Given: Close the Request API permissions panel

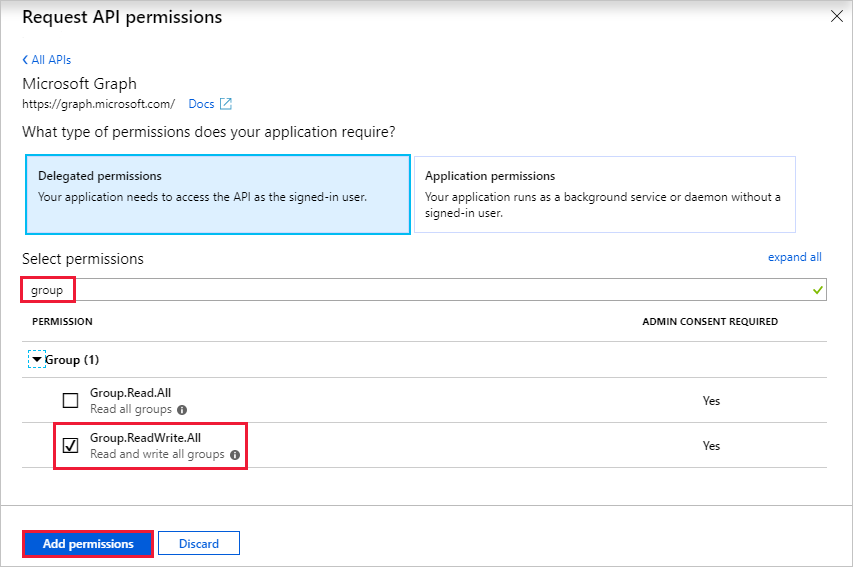Looking at the screenshot, I should click(837, 16).
